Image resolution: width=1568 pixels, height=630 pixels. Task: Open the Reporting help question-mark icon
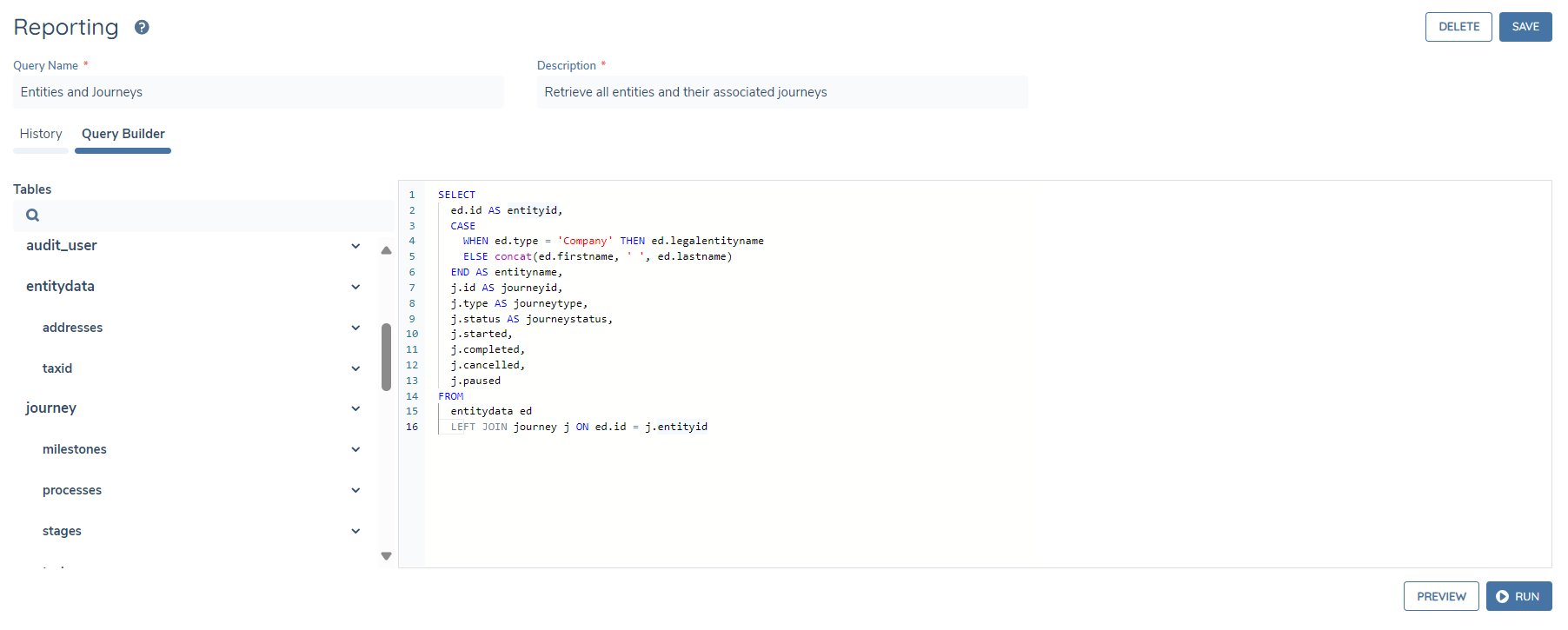point(142,27)
